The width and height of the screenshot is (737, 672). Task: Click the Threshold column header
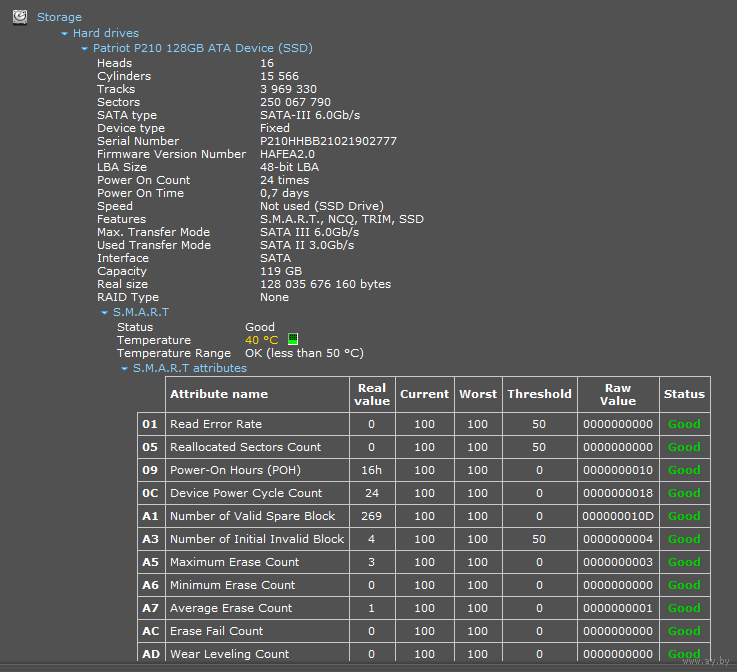539,394
